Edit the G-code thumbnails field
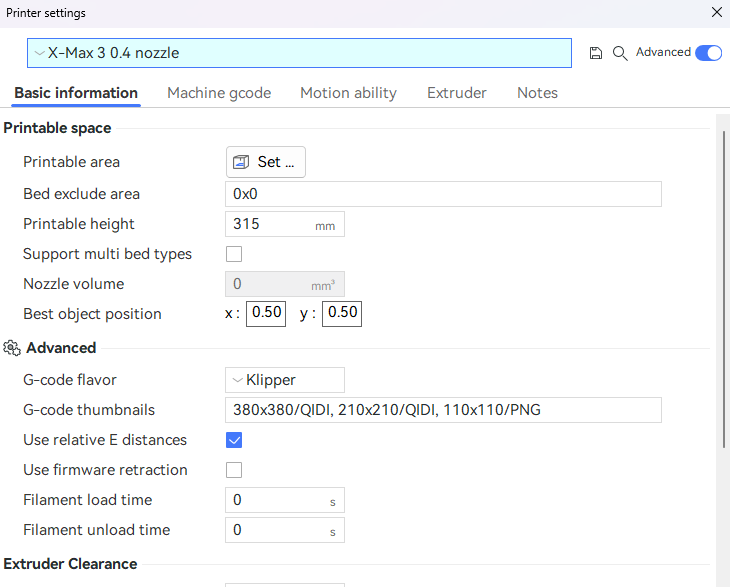 (x=443, y=410)
